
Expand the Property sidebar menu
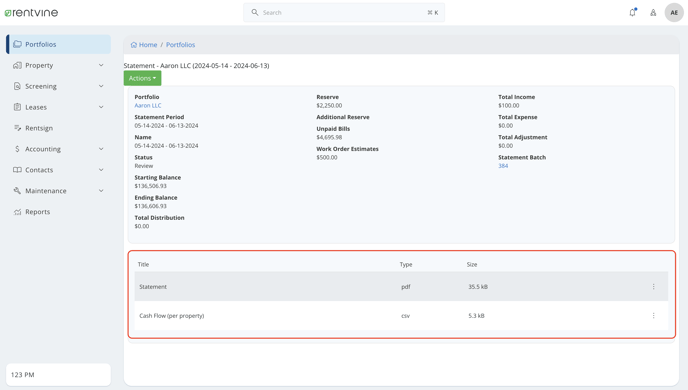point(101,65)
